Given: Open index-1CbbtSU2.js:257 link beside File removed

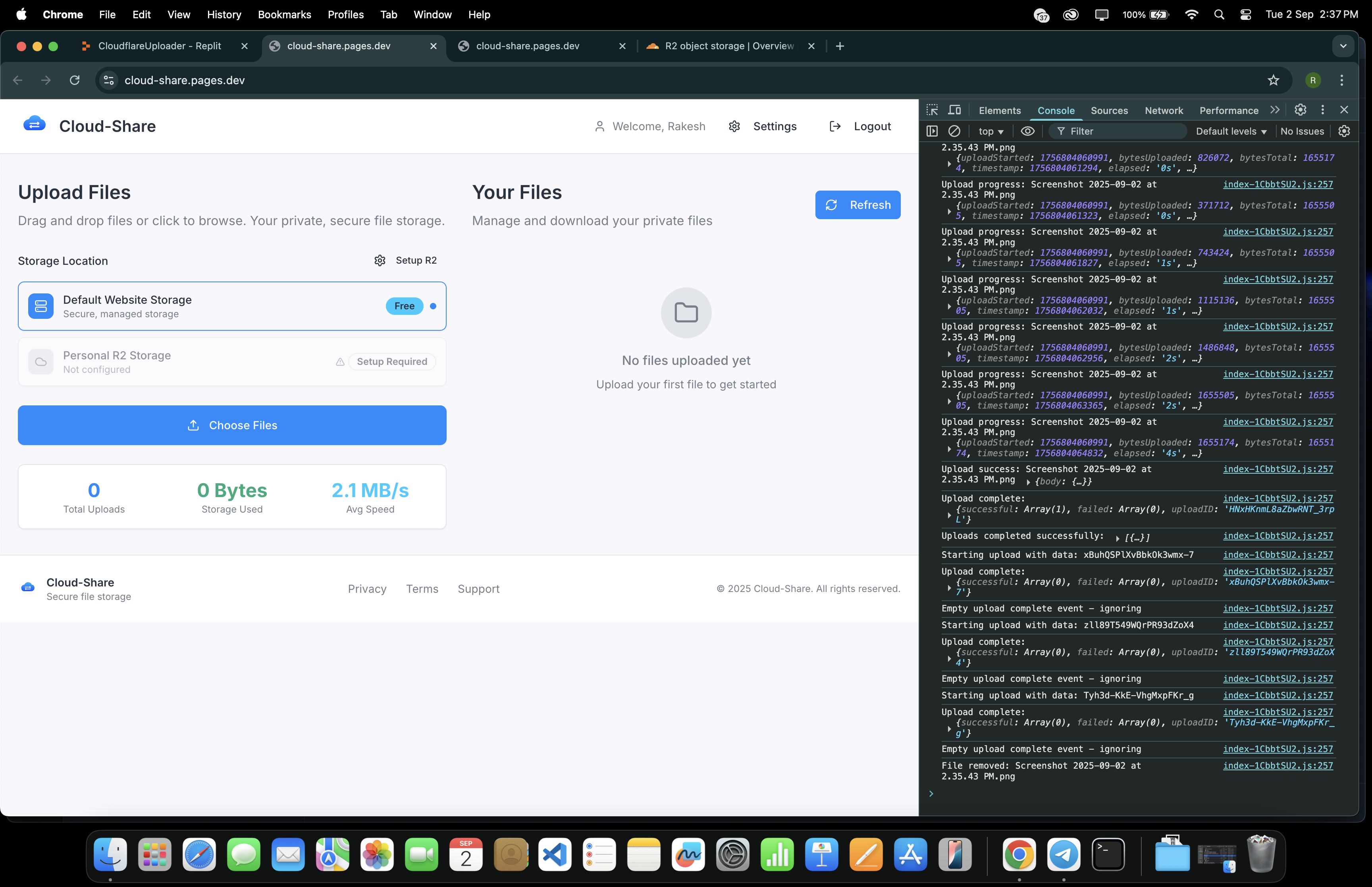Looking at the screenshot, I should click(x=1278, y=766).
